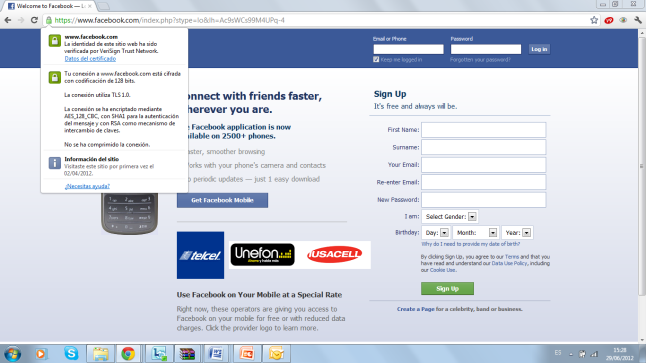Click the Re-enter Email input field
646x363 pixels.
click(484, 182)
